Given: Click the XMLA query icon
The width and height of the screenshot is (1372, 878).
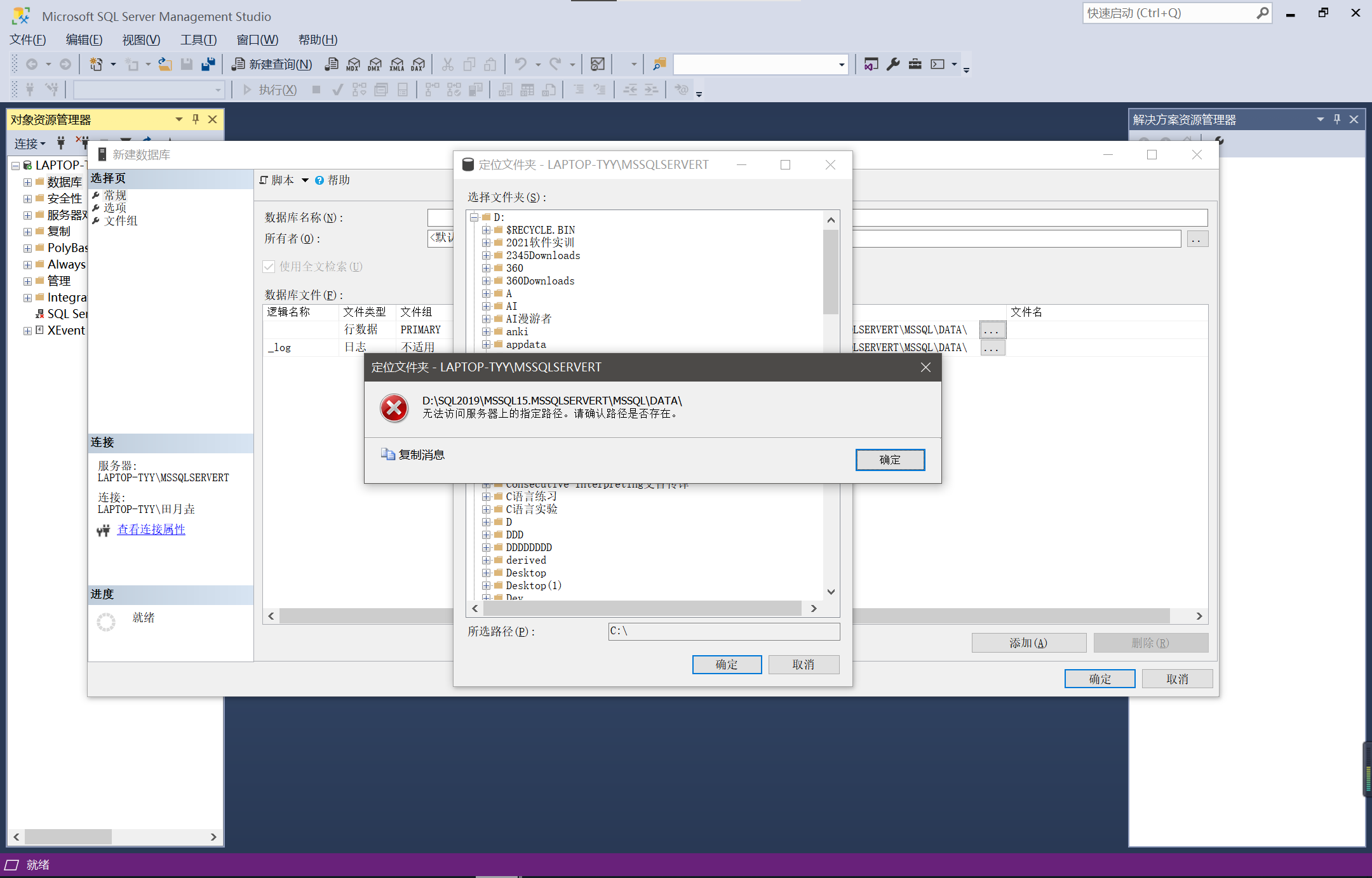Looking at the screenshot, I should click(396, 64).
